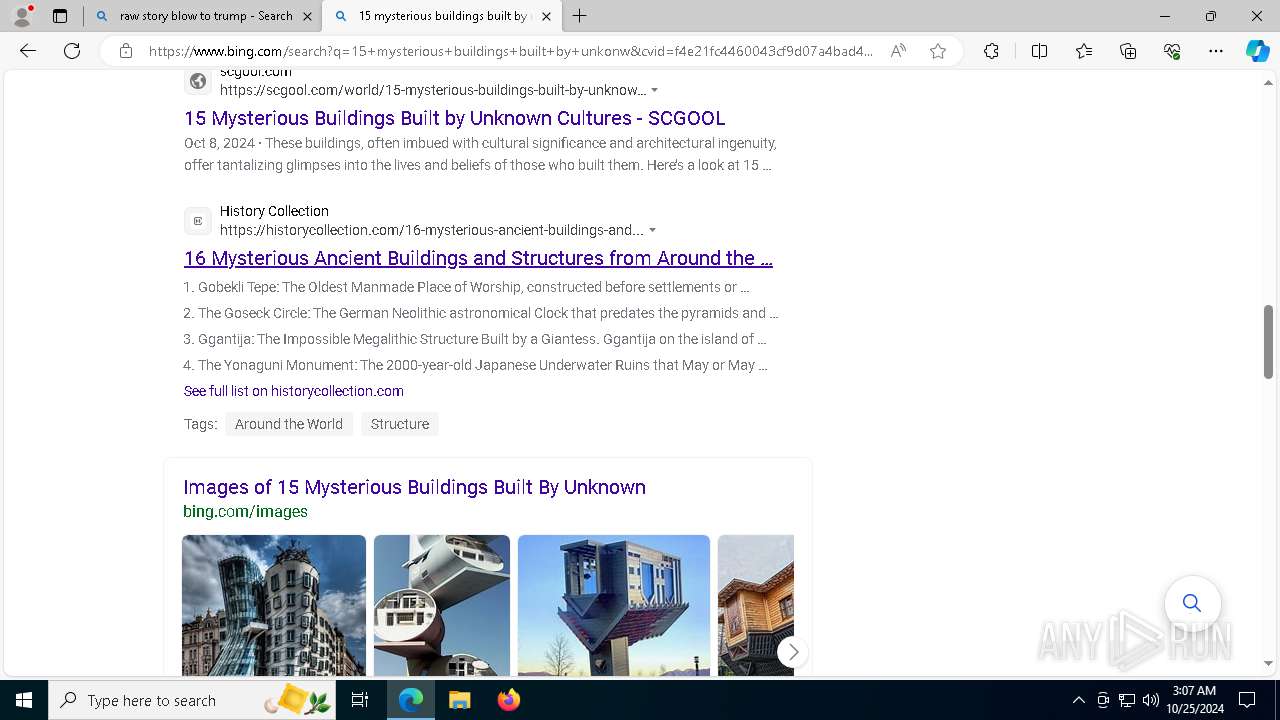This screenshot has height=720, width=1280.
Task: Open '16 Mysterious Ancient Buildings and Structures' result
Action: (478, 258)
